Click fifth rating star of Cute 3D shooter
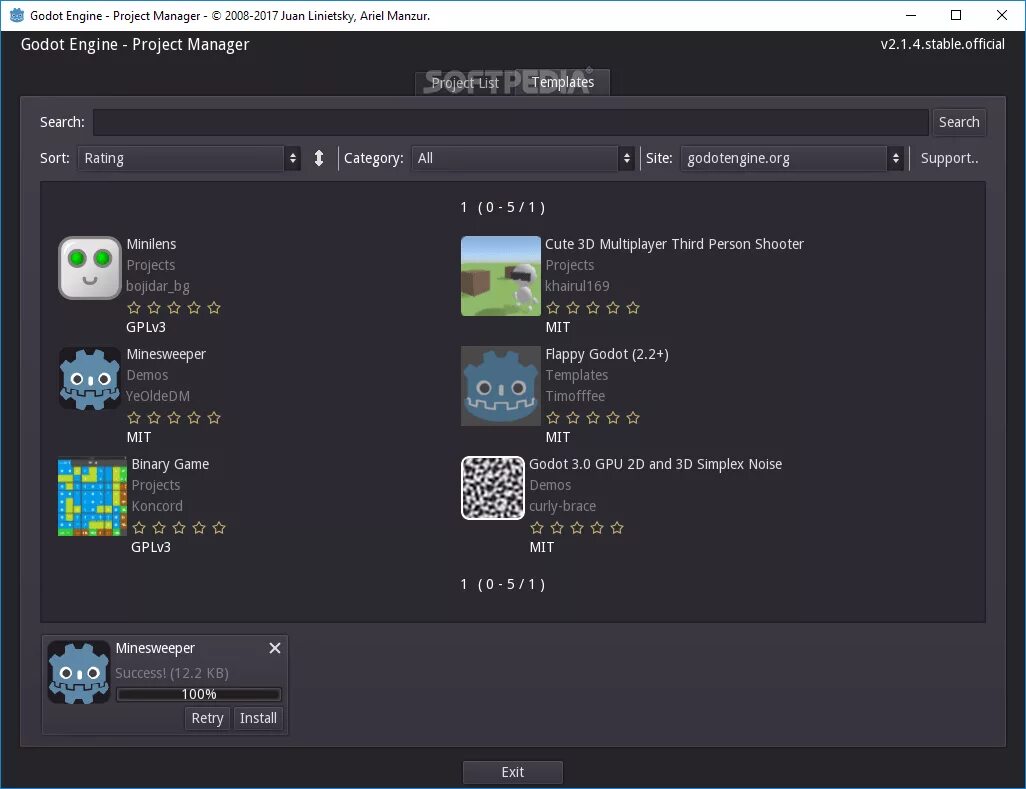 coord(633,307)
